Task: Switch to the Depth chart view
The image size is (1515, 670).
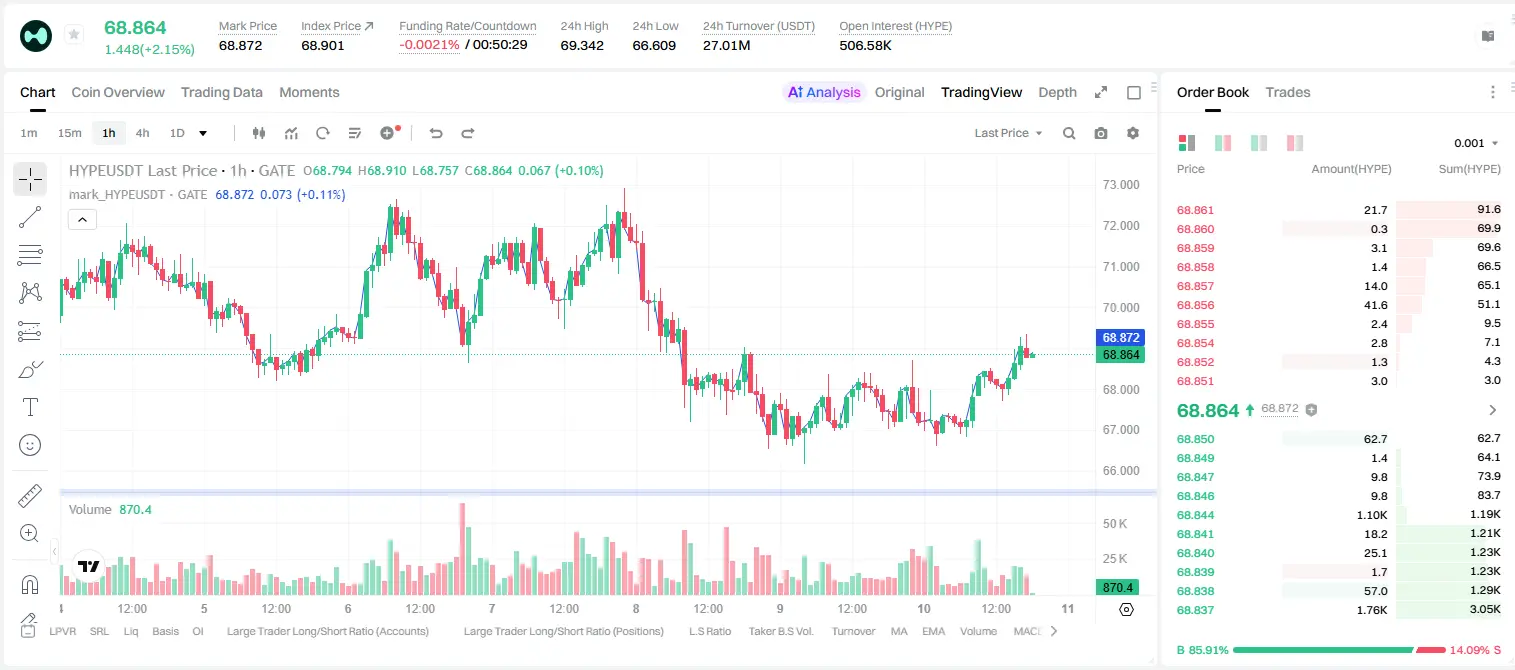Action: (1057, 92)
